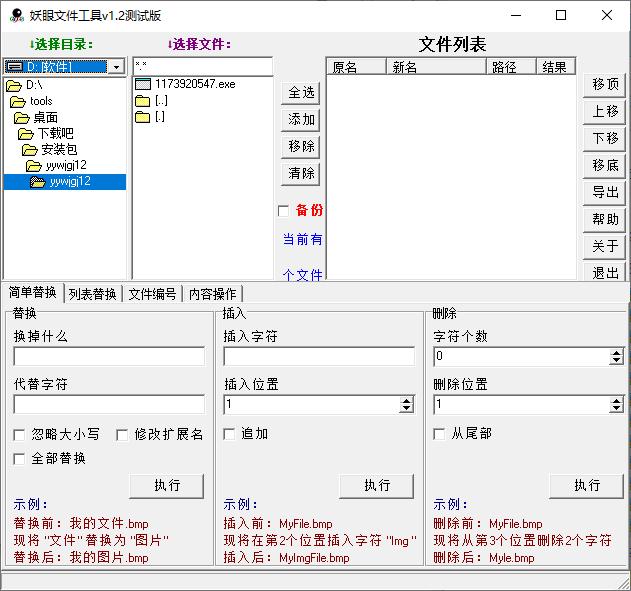The width and height of the screenshot is (631, 591).
Task: Click the folder icon beside D:\
Action: [14, 85]
